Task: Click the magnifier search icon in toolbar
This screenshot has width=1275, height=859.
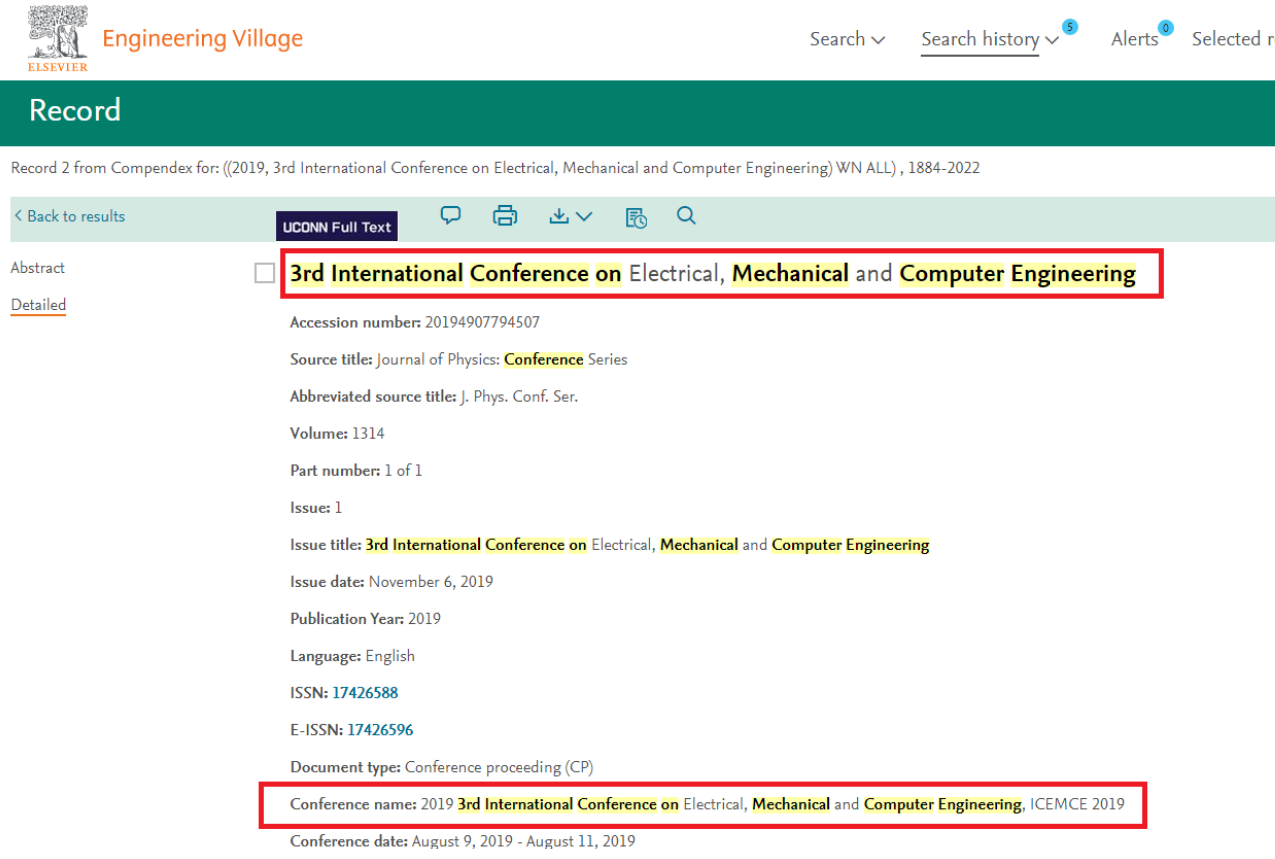Action: [686, 215]
